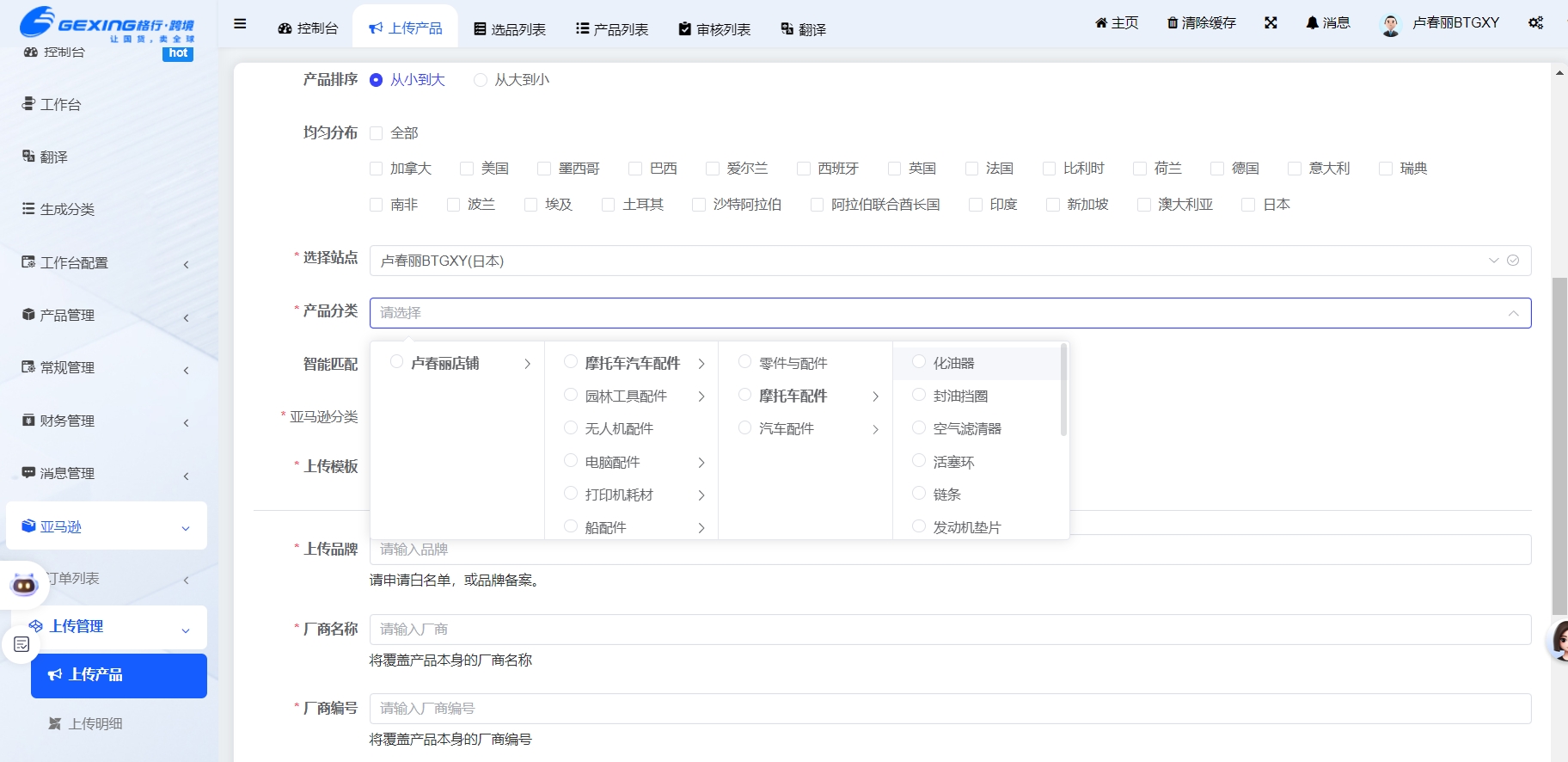Go to 主页 home icon
The image size is (1568, 762).
click(x=1116, y=23)
